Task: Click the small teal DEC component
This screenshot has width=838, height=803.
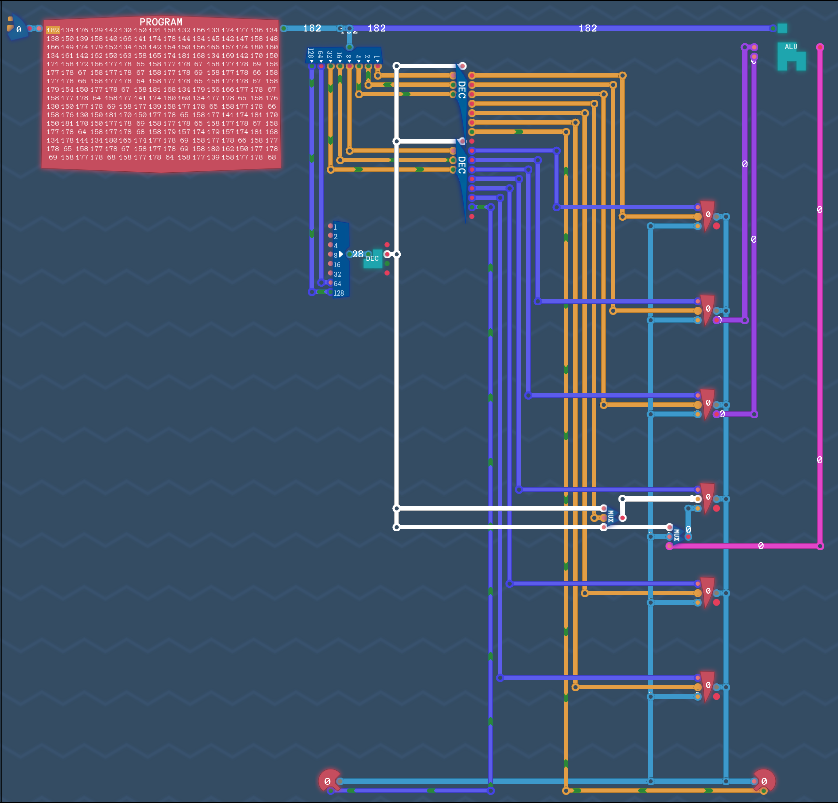Action: click(372, 257)
